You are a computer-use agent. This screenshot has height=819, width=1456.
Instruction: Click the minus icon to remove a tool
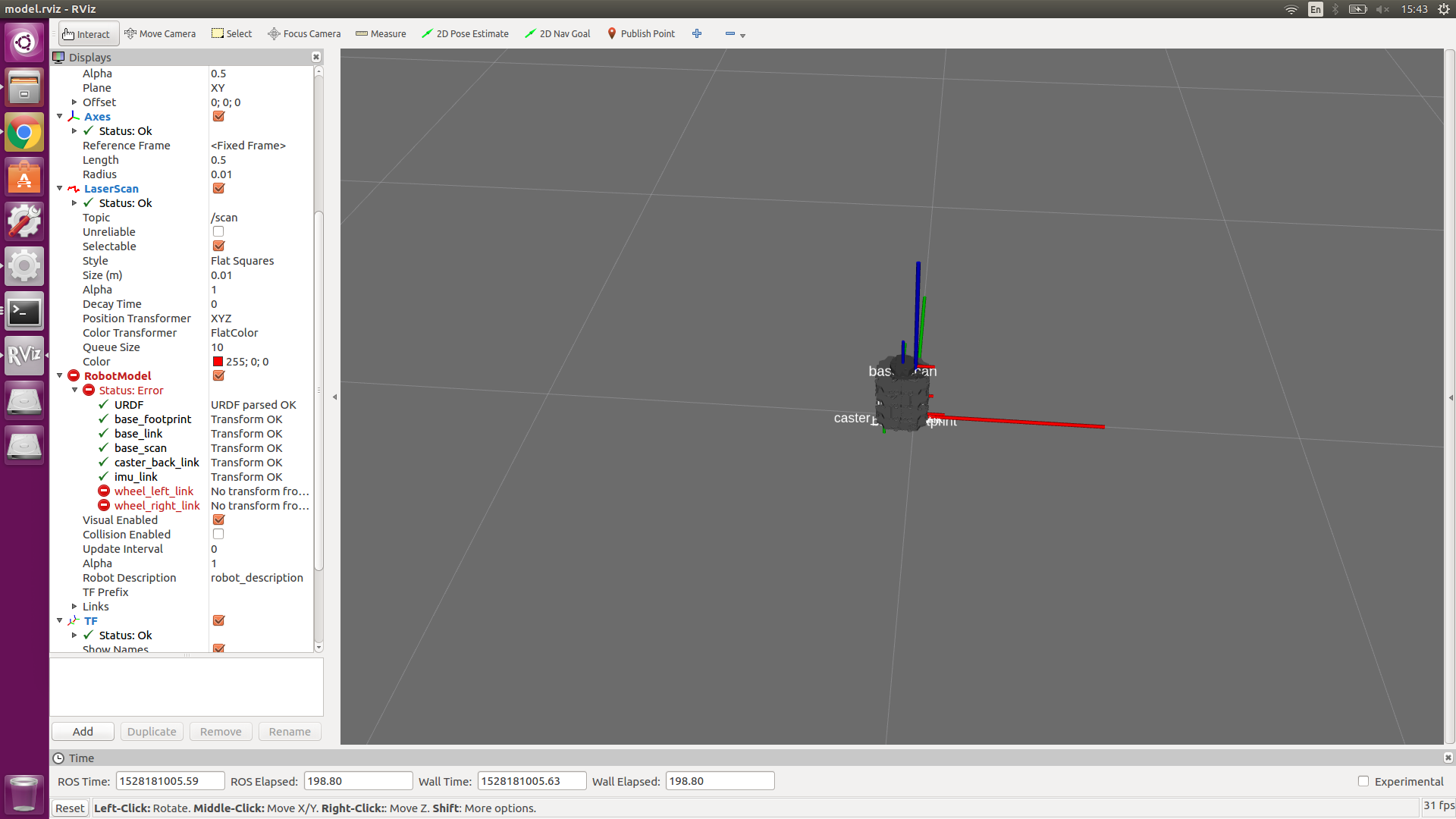coord(730,33)
